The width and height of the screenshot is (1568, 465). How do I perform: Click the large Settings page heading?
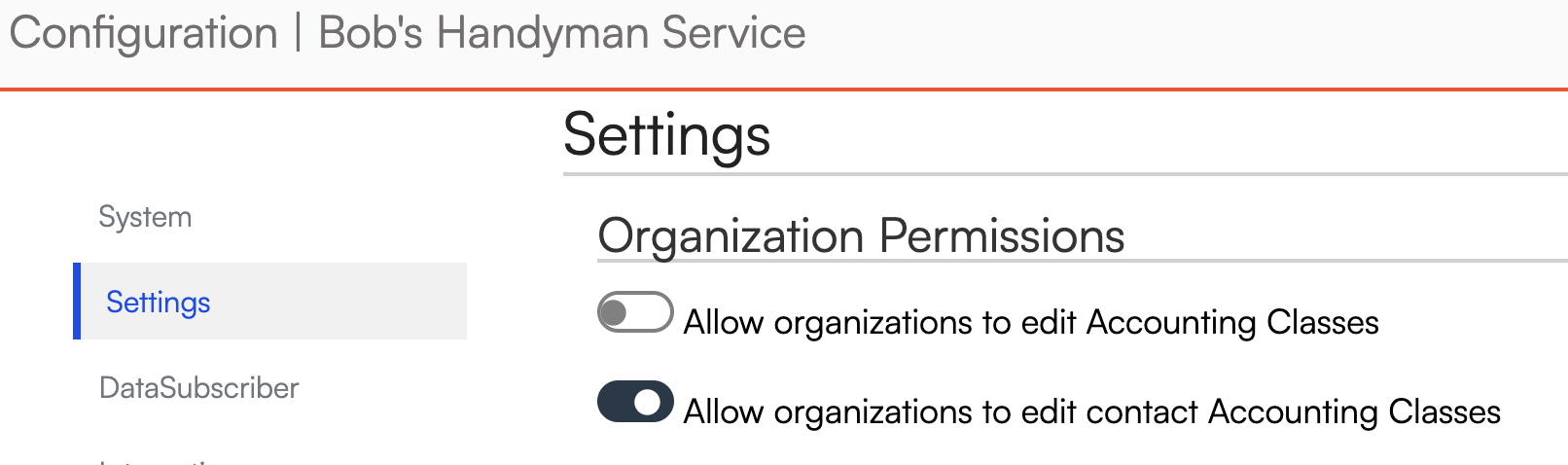667,134
